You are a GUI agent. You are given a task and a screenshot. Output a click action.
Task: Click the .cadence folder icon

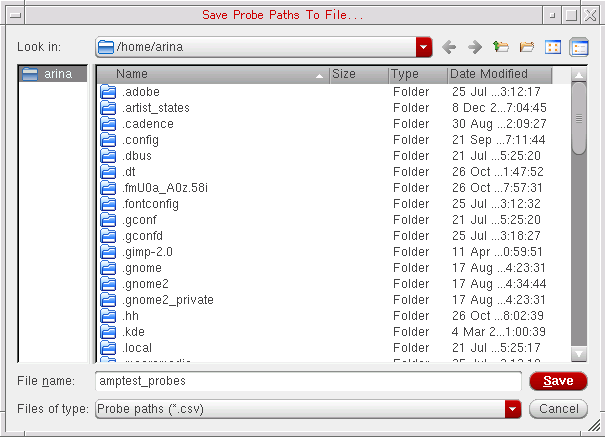point(108,124)
